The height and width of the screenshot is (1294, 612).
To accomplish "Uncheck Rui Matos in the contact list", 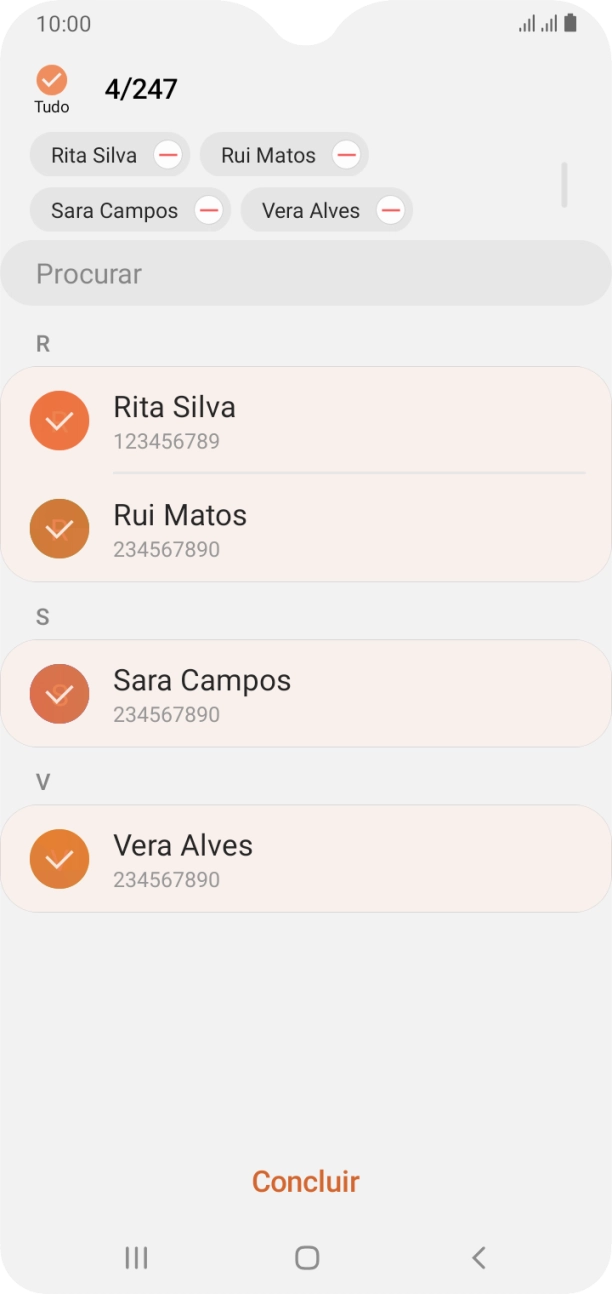I will [59, 528].
